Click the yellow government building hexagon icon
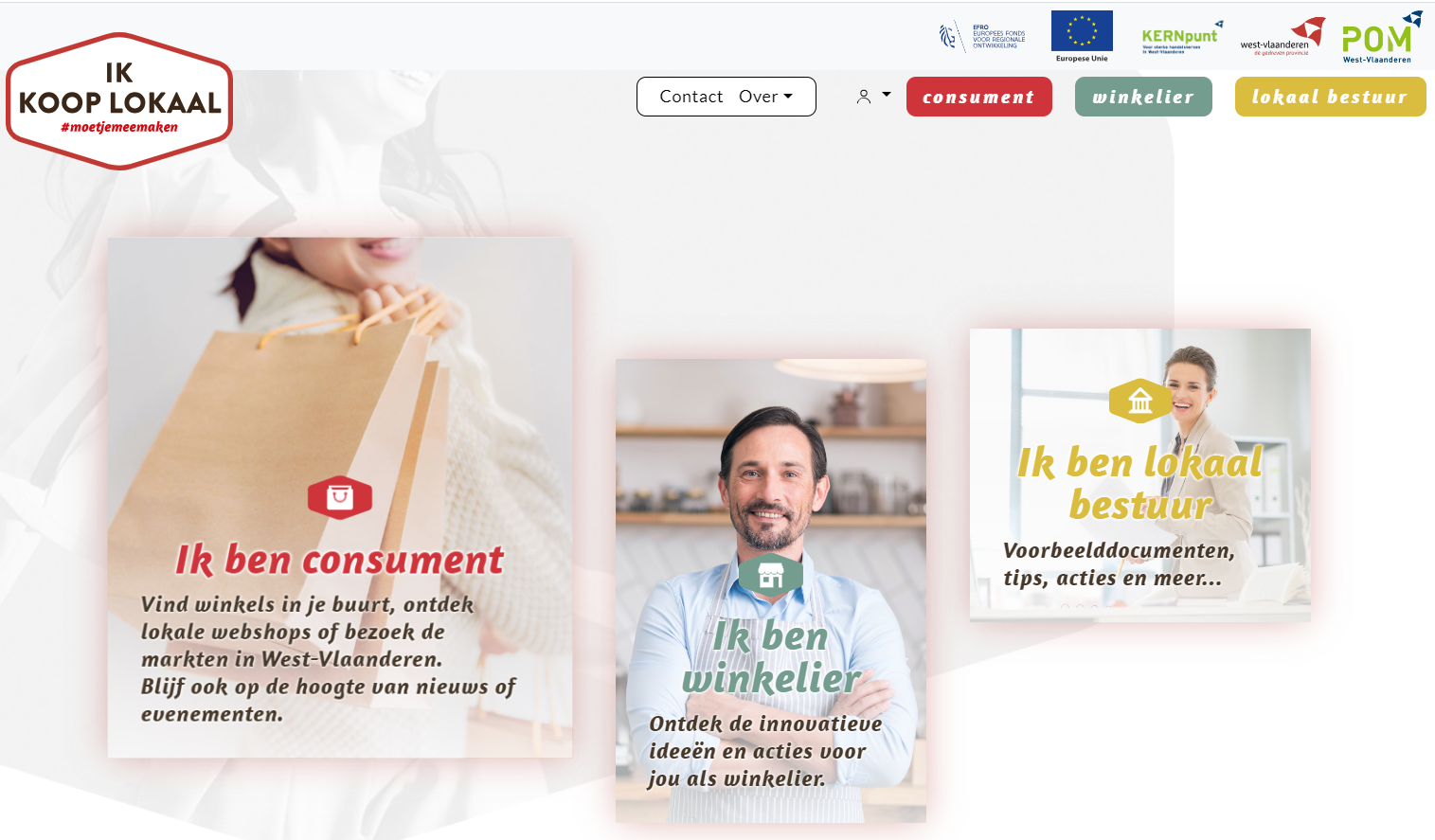The height and width of the screenshot is (840, 1435). 1140,401
